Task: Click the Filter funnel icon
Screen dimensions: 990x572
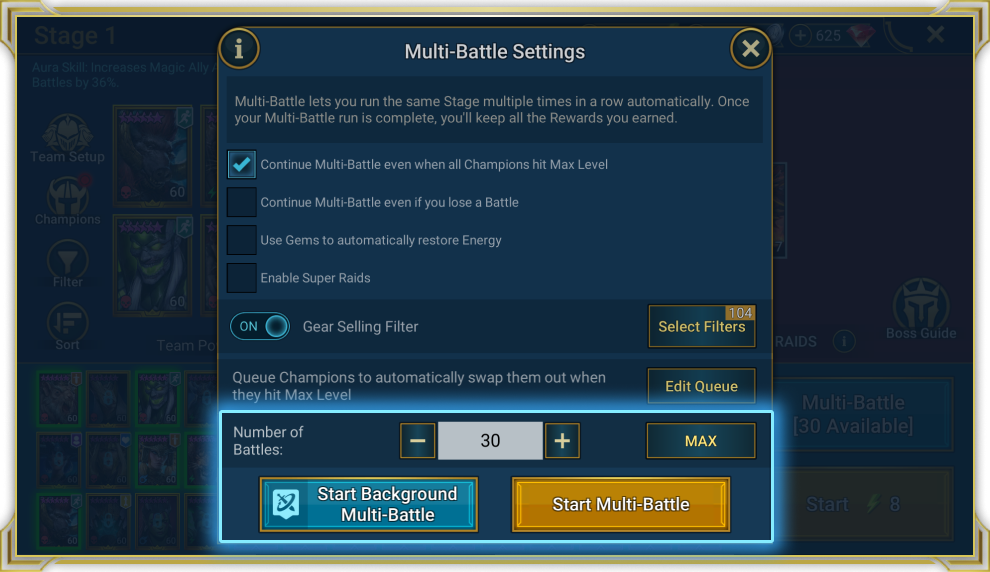Action: (x=68, y=258)
